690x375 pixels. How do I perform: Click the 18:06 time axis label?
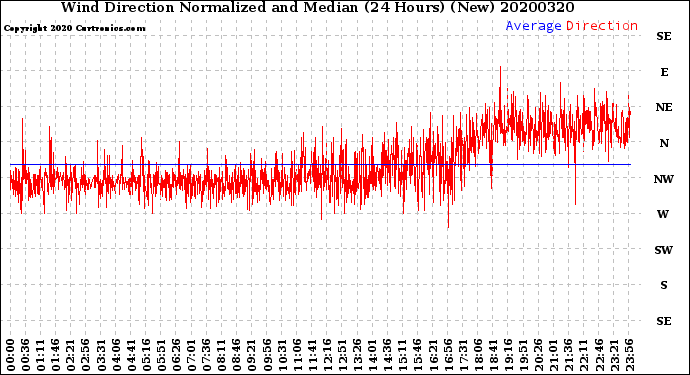coord(477,355)
